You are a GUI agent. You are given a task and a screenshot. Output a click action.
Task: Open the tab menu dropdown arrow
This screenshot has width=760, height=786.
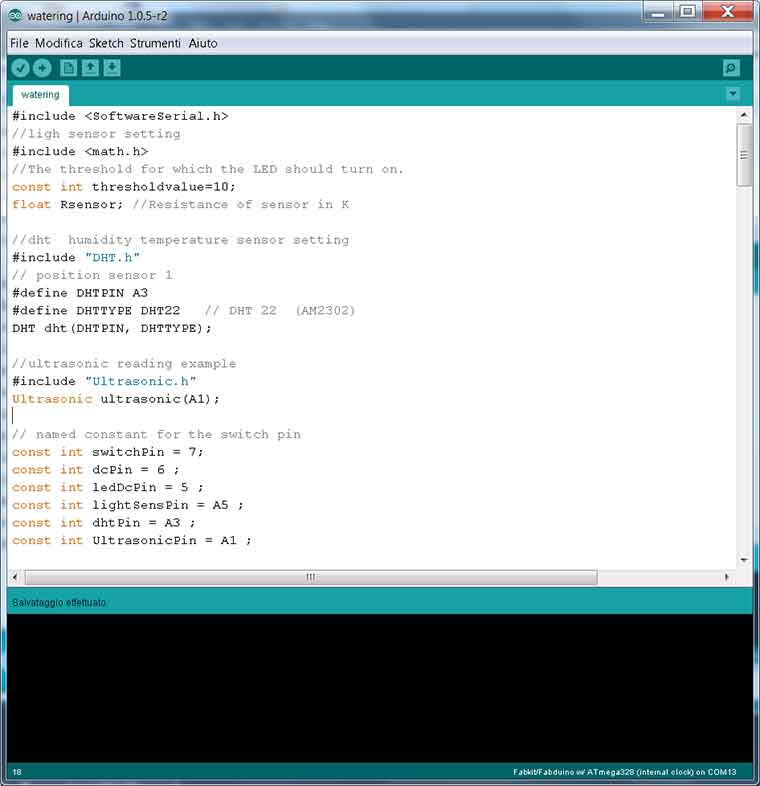click(732, 94)
